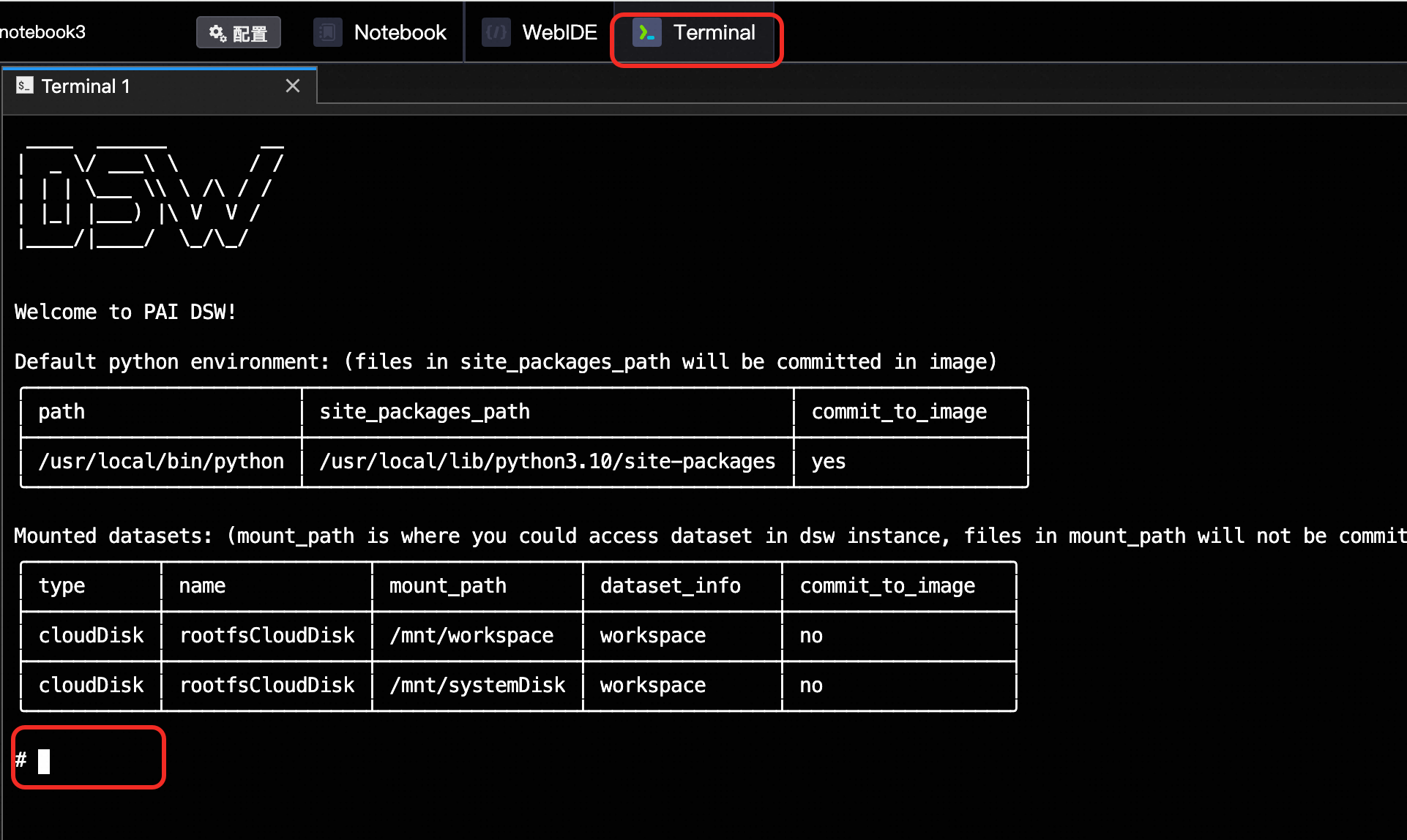
Task: Click /usr/local/bin/python path text
Action: click(x=161, y=461)
